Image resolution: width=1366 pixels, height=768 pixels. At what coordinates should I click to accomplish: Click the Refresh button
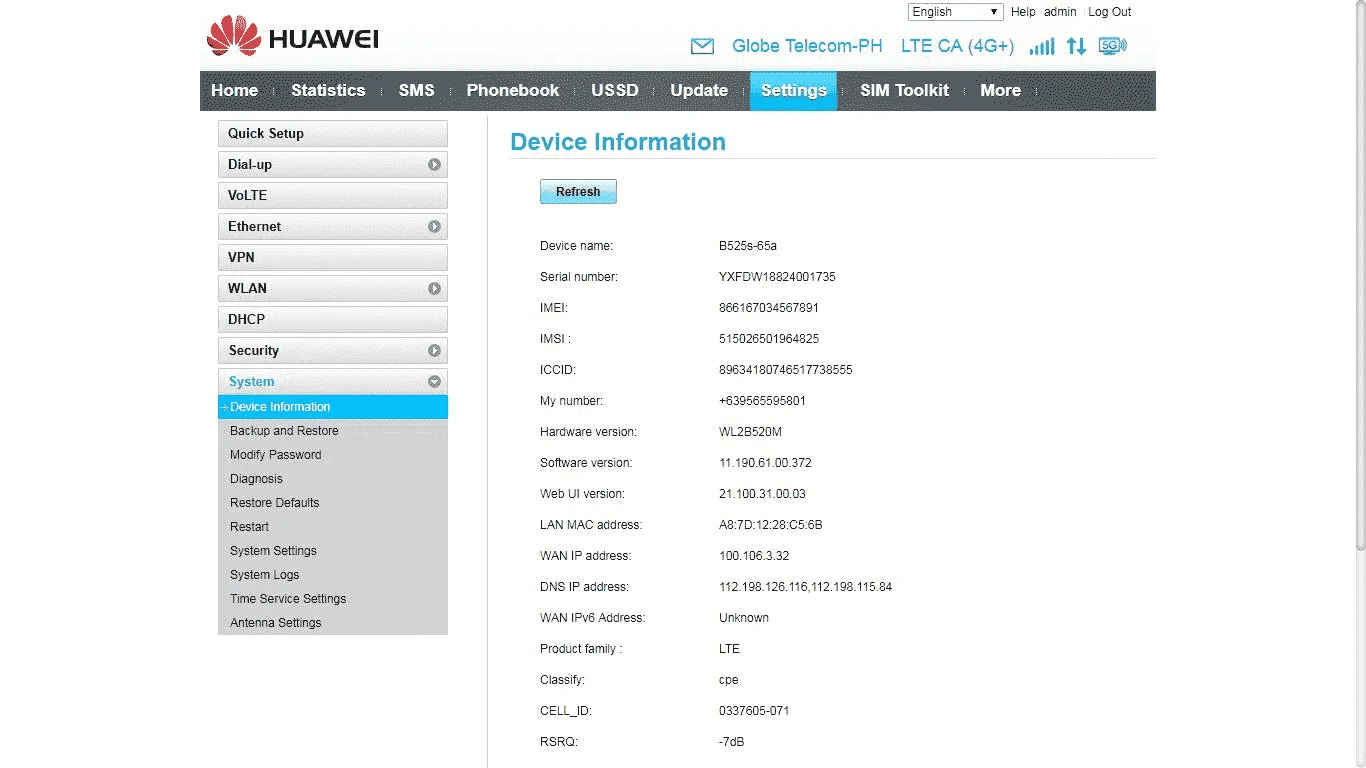pyautogui.click(x=578, y=192)
